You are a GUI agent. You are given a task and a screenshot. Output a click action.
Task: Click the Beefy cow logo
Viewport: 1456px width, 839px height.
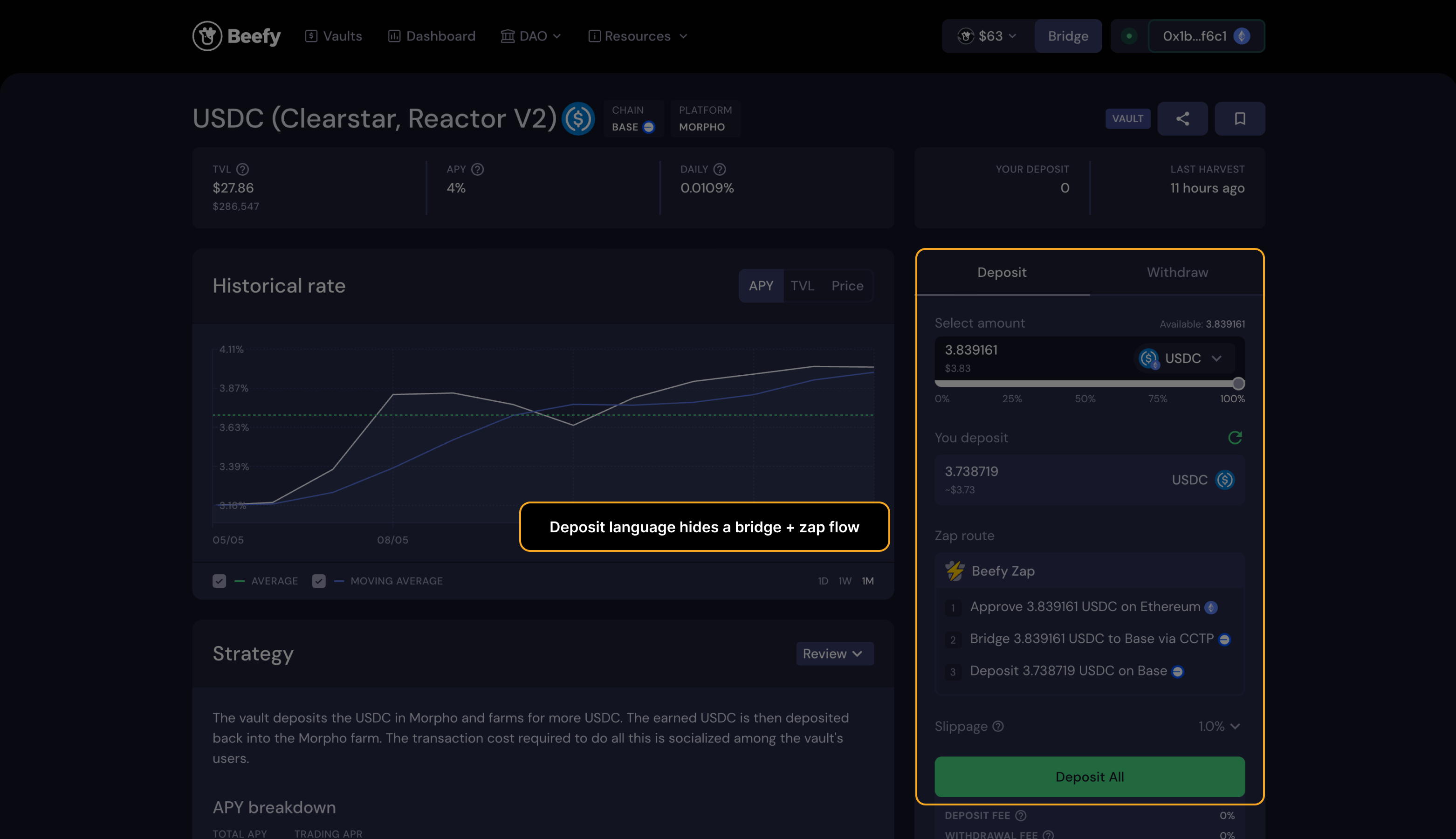tap(207, 36)
